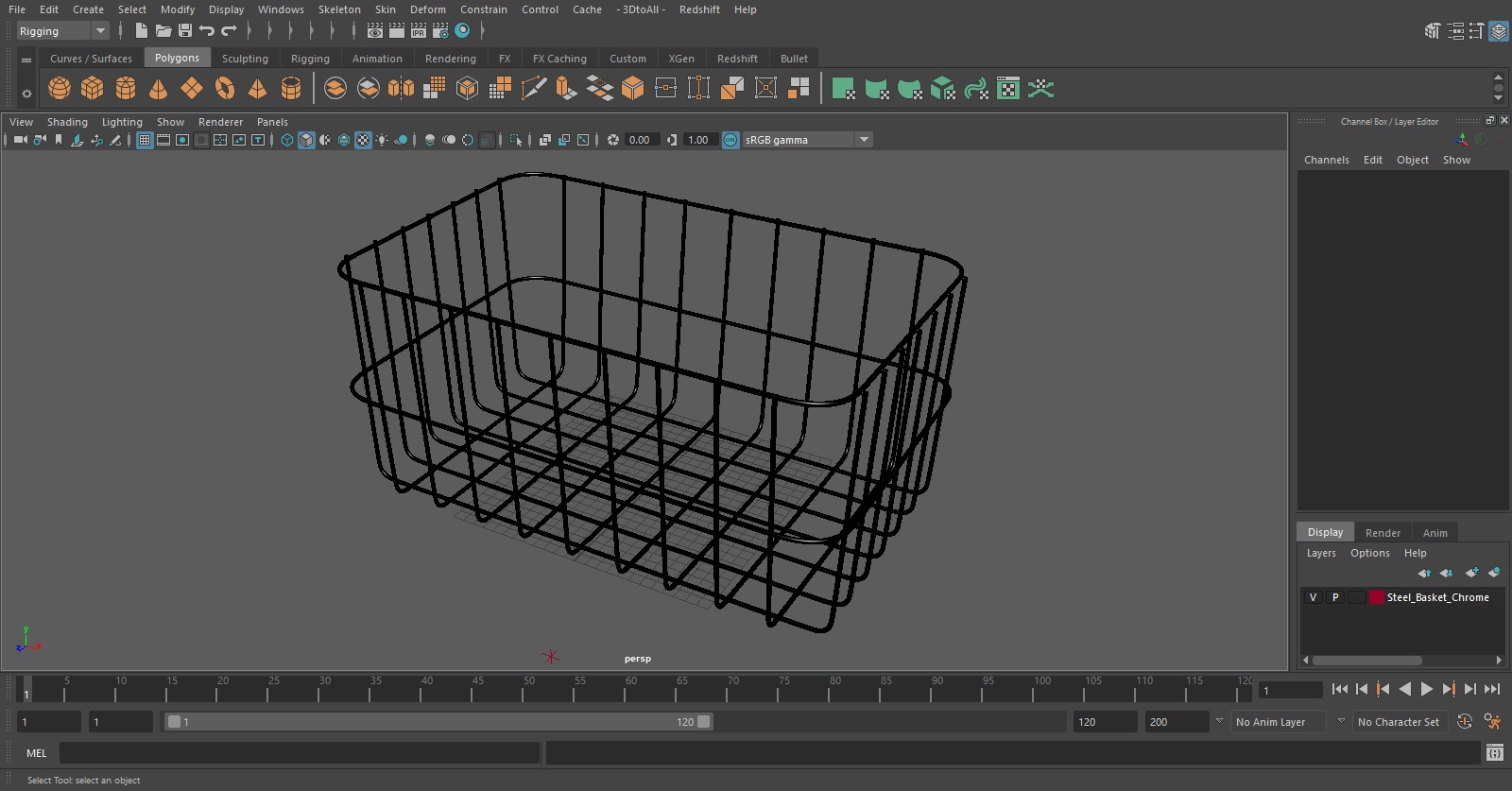Screen dimensions: 1512x791
Task: Toggle playback P of Steel_Basket_Chrome layer
Action: tap(1335, 597)
